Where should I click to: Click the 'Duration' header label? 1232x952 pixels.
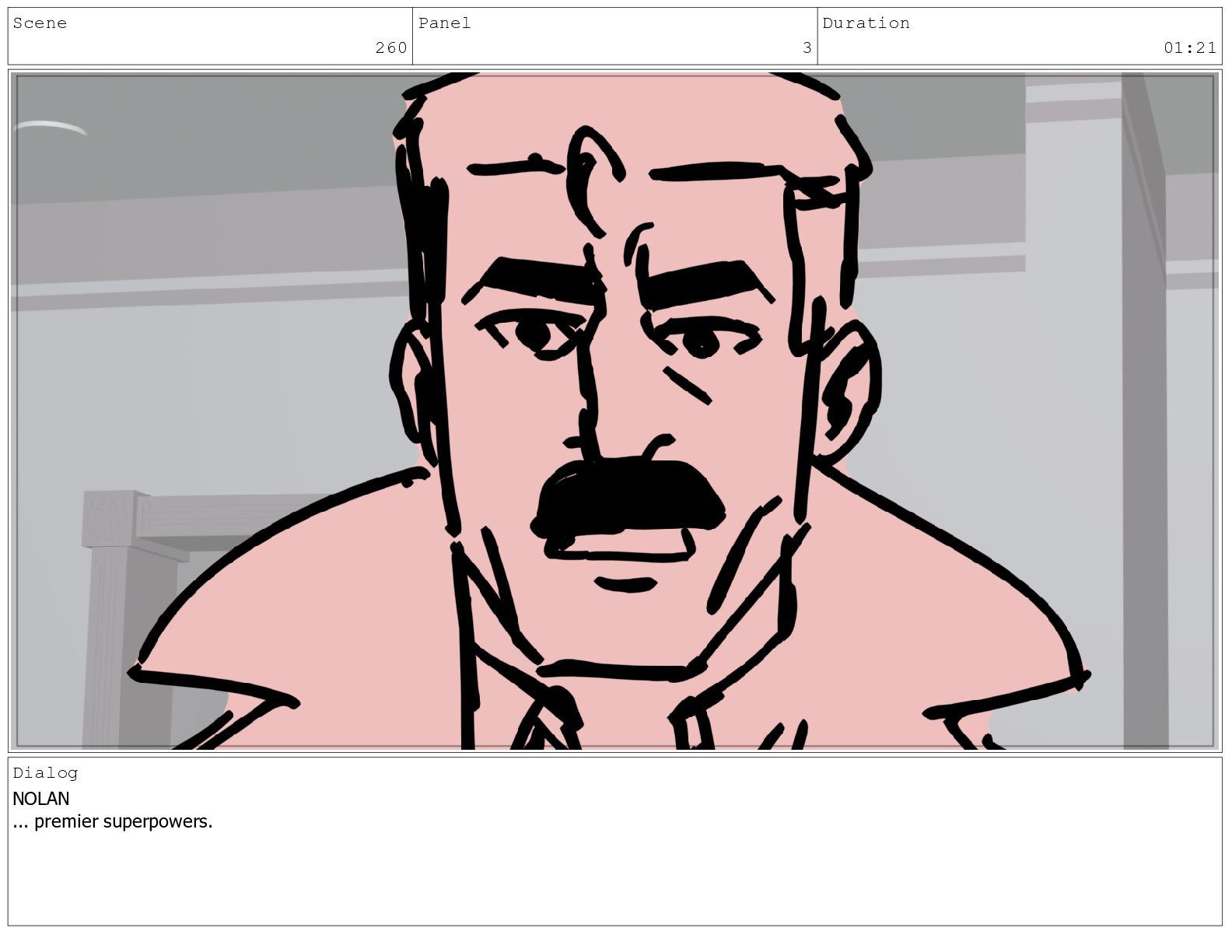[x=866, y=23]
